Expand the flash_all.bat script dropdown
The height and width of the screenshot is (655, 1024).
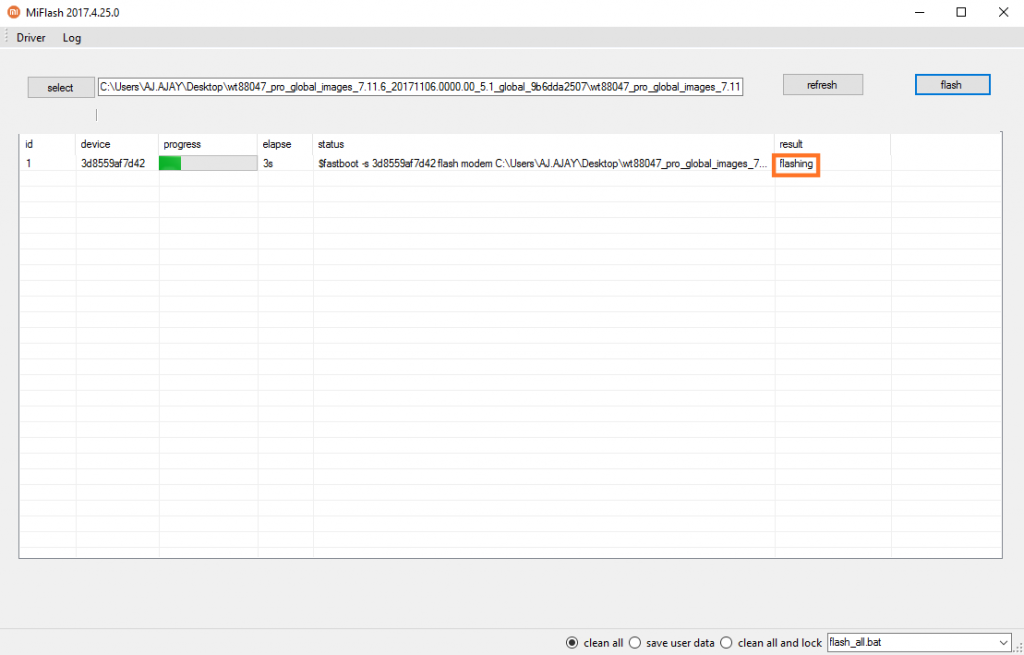coord(1003,643)
